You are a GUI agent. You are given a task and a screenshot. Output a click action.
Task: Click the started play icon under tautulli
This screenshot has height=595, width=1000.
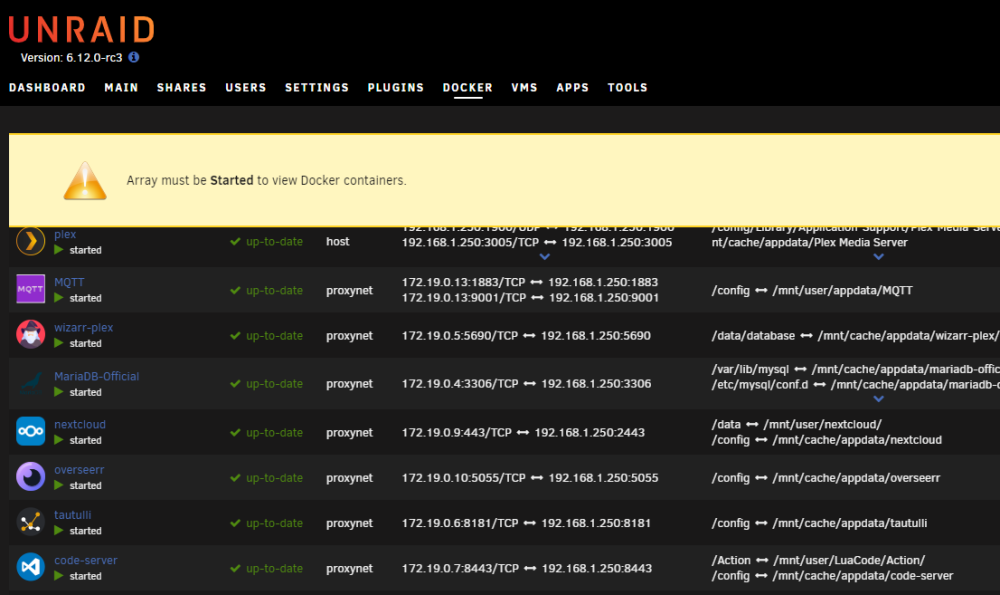(59, 531)
